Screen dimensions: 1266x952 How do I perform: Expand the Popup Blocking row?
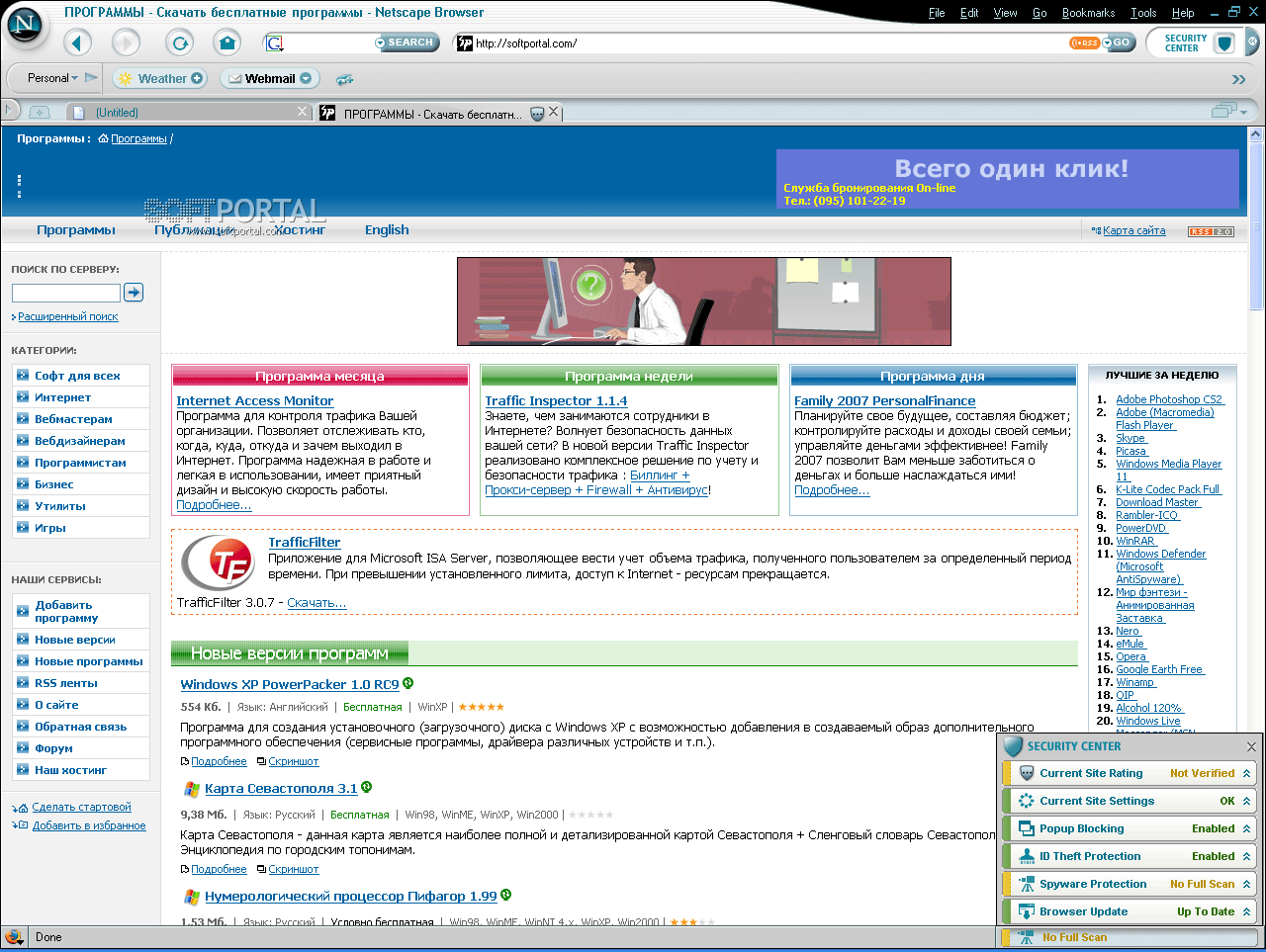pyautogui.click(x=1246, y=828)
